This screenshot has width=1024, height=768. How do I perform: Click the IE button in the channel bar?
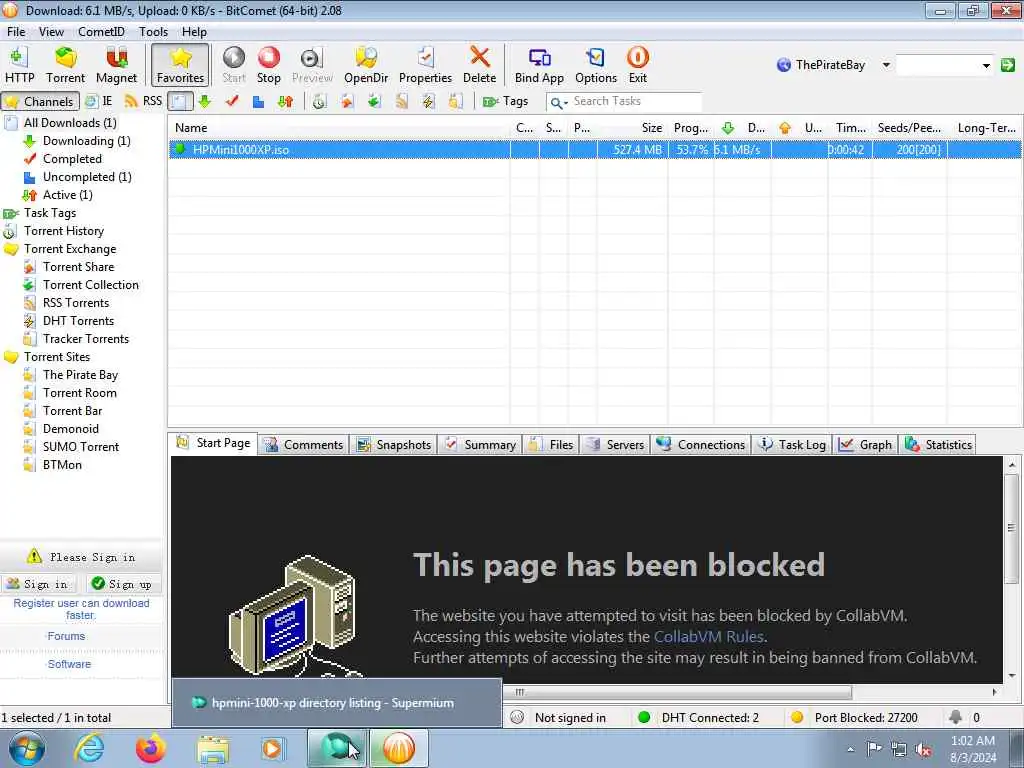(99, 101)
